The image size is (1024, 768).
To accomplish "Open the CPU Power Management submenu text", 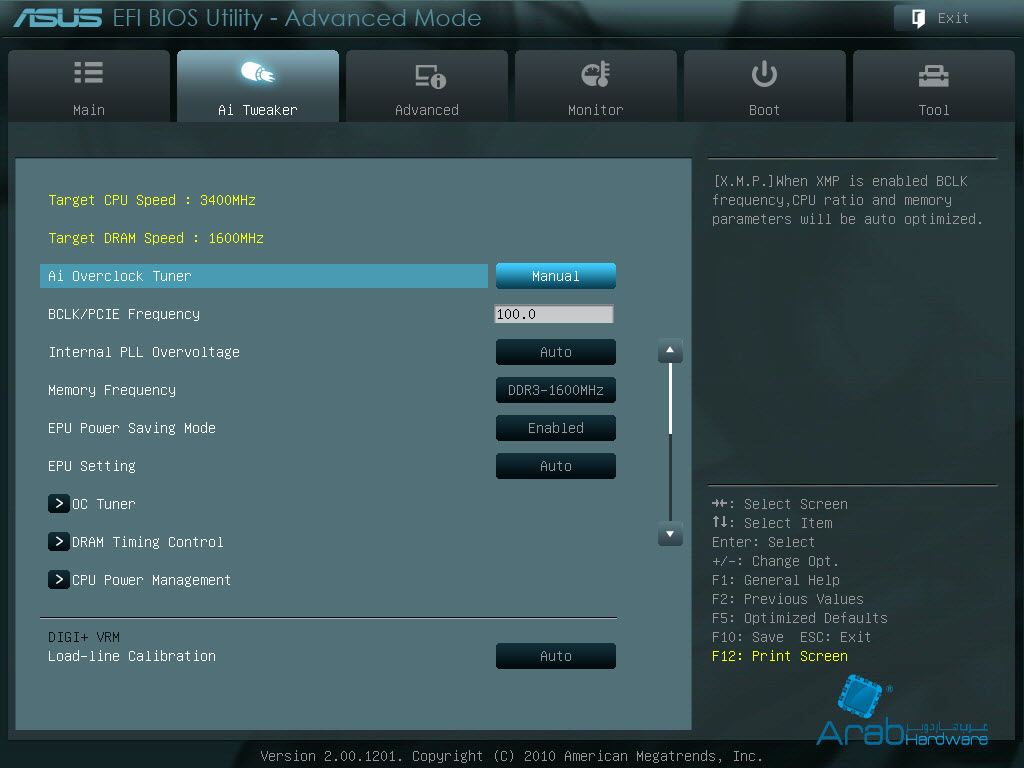I will click(x=152, y=579).
